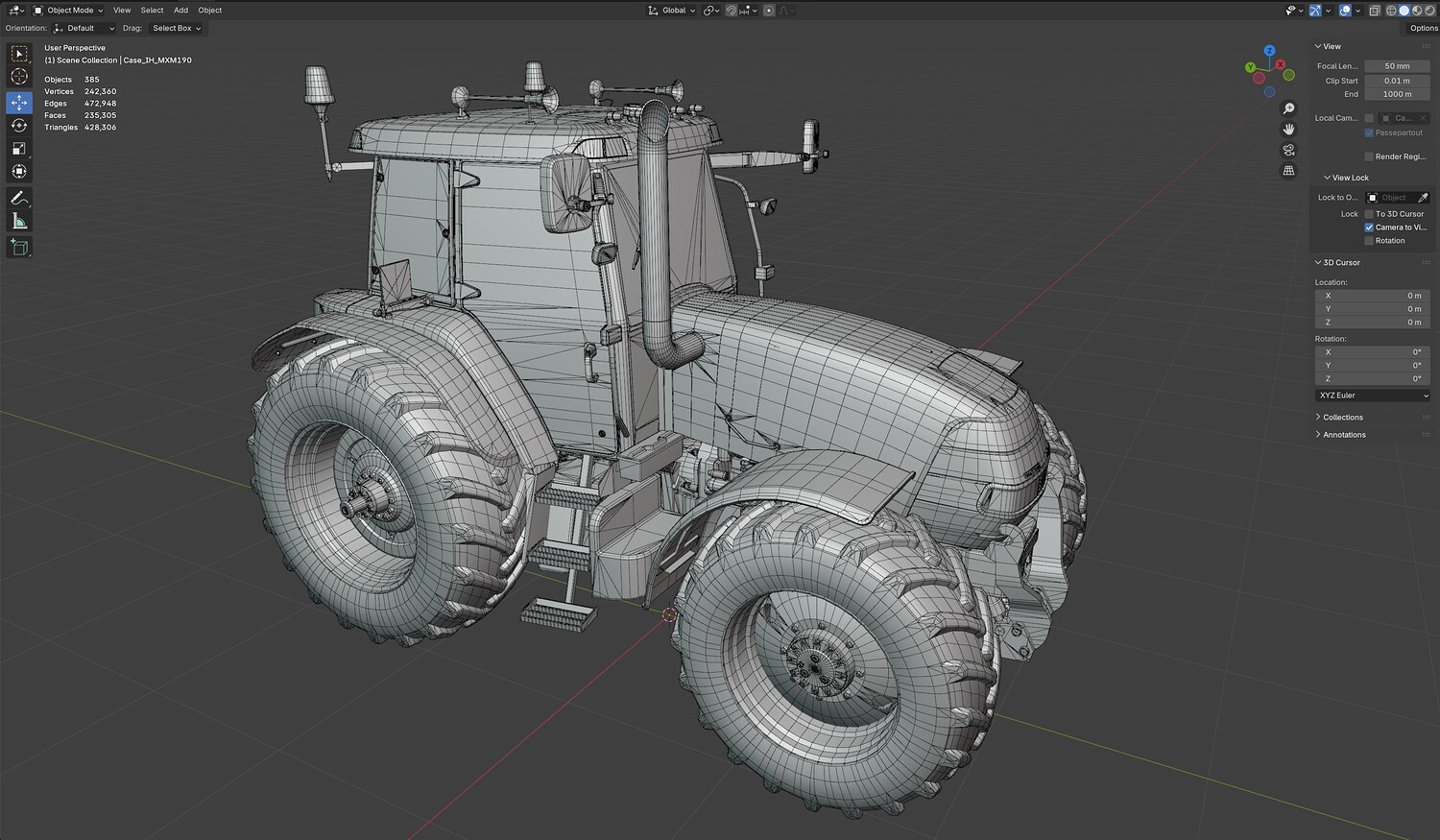
Task: Open the Add menu
Action: coord(180,11)
